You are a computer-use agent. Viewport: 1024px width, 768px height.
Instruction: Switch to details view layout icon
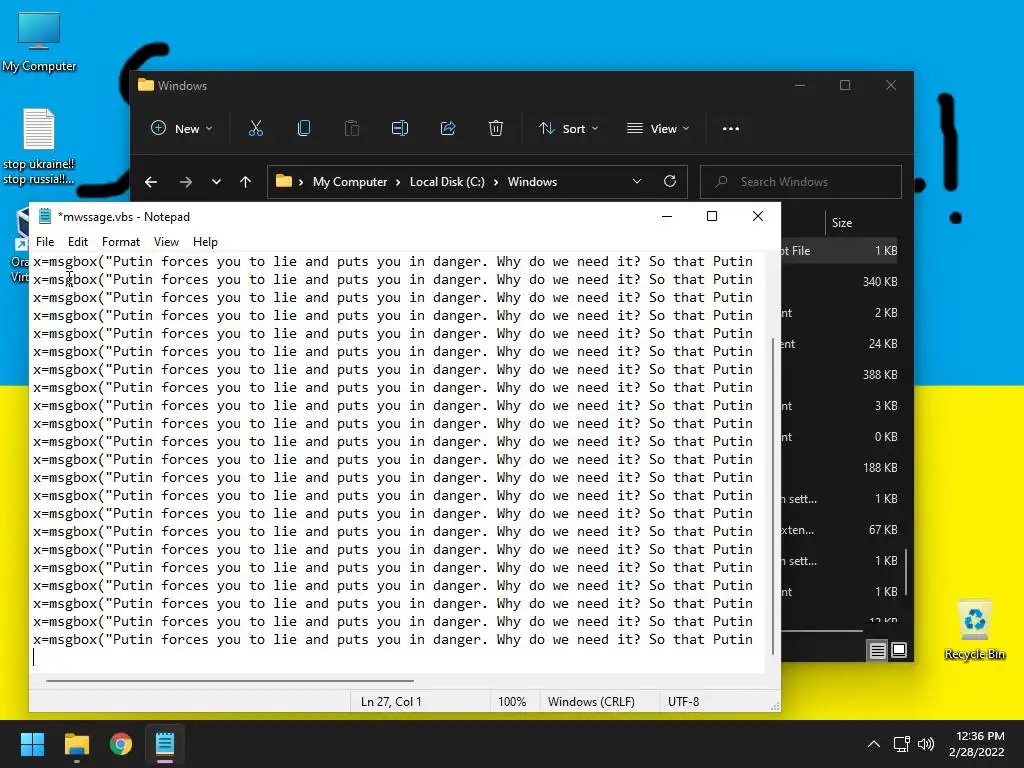click(x=877, y=650)
